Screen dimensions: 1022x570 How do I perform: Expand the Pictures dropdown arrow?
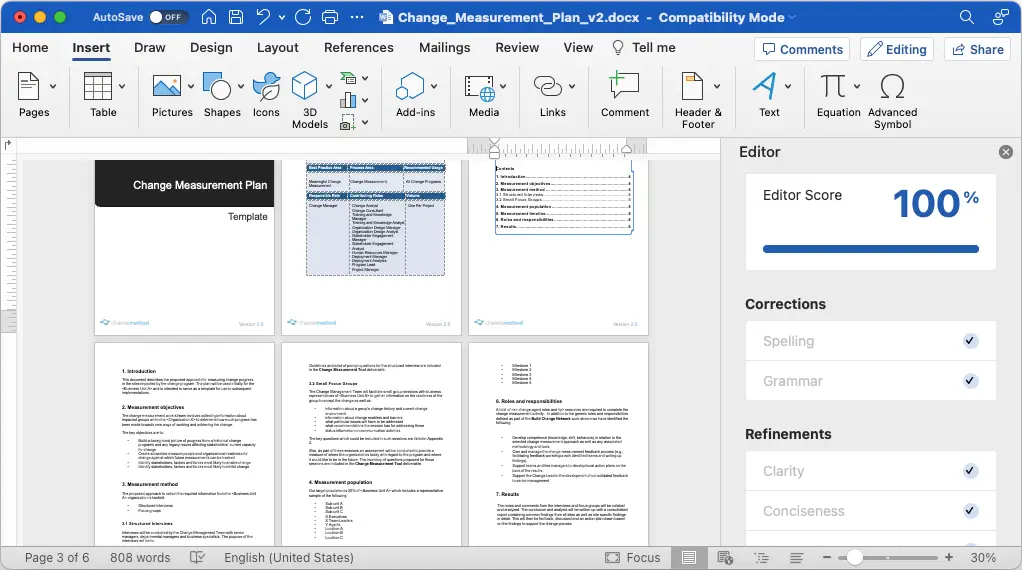(191, 86)
